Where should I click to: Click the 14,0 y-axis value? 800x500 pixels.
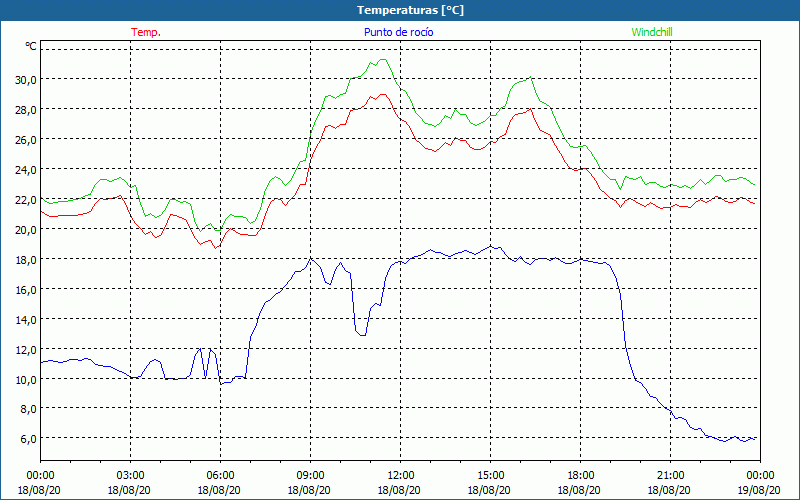pos(26,320)
